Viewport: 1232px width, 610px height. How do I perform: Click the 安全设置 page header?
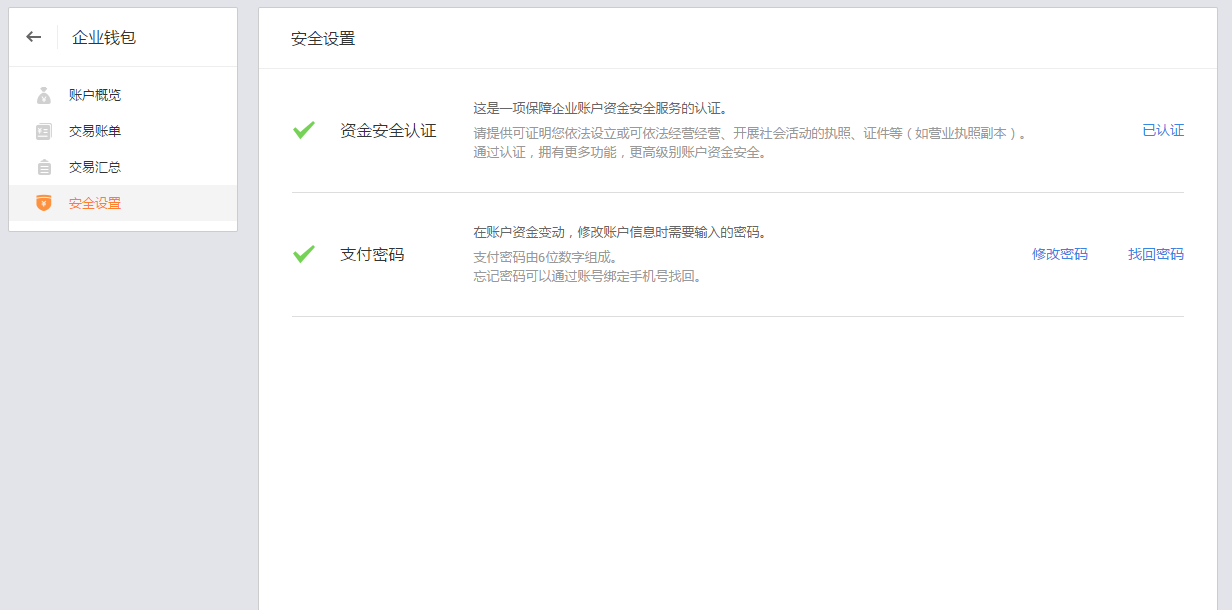pyautogui.click(x=323, y=39)
